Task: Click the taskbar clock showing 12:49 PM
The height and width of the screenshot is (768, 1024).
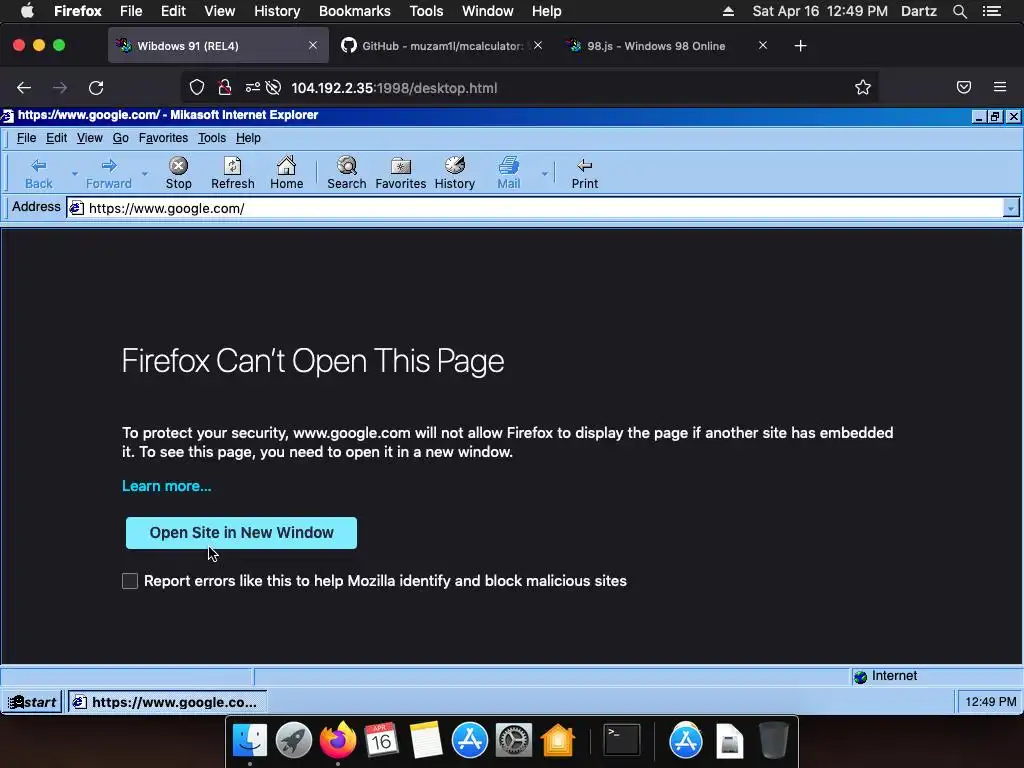Action: tap(990, 702)
